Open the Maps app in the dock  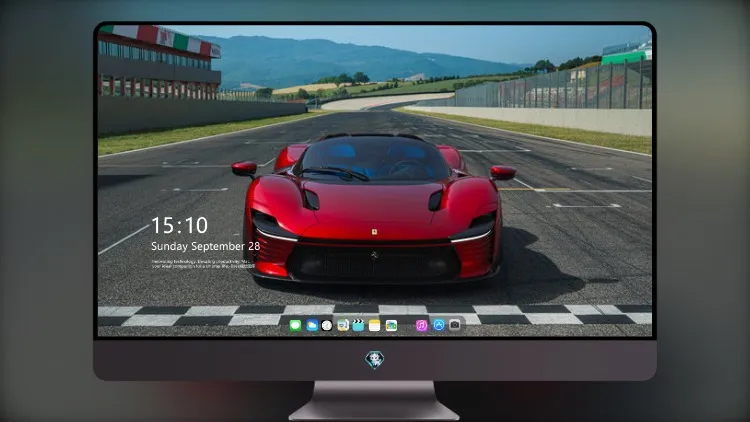pos(343,325)
